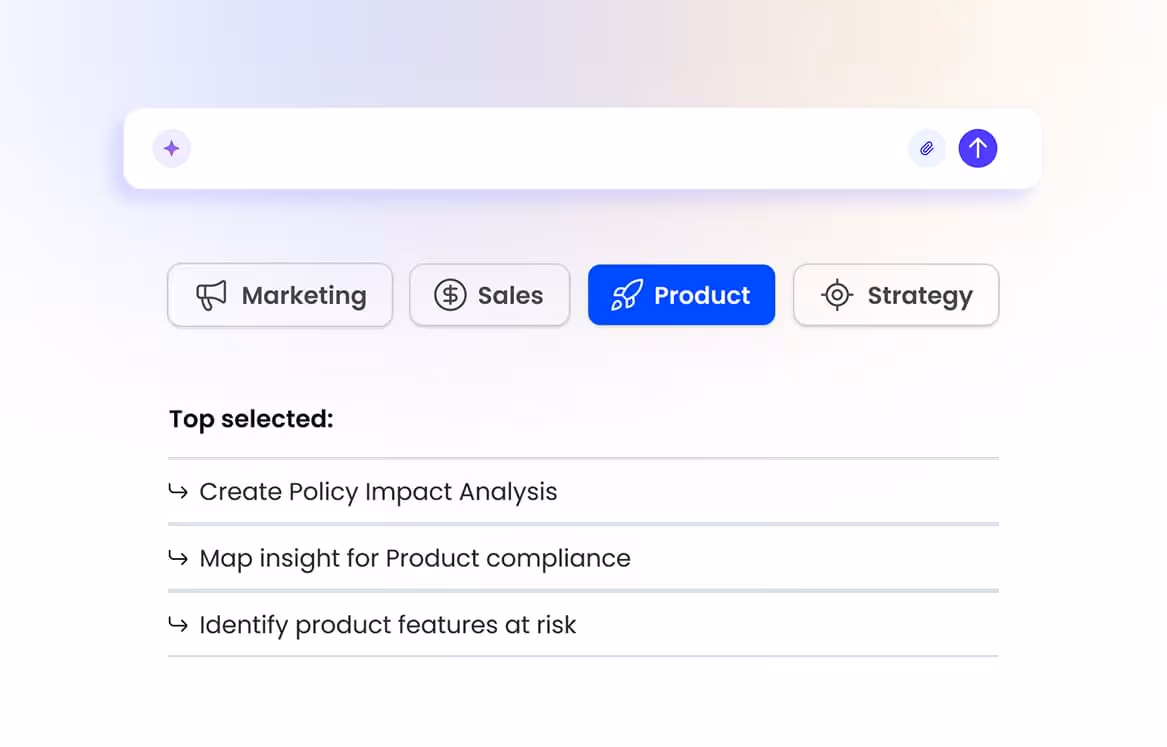Select the Sales category tab
Screen dimensions: 1167x747
pos(490,295)
